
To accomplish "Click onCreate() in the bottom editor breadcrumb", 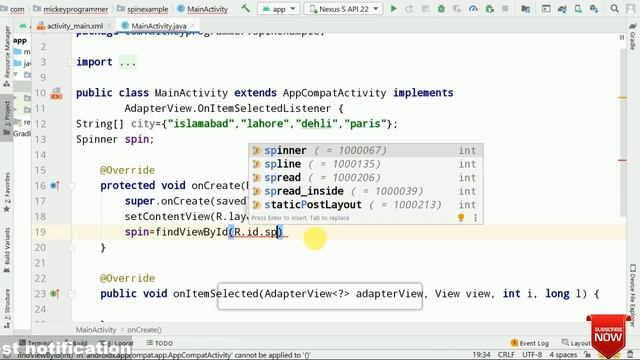I will (144, 330).
